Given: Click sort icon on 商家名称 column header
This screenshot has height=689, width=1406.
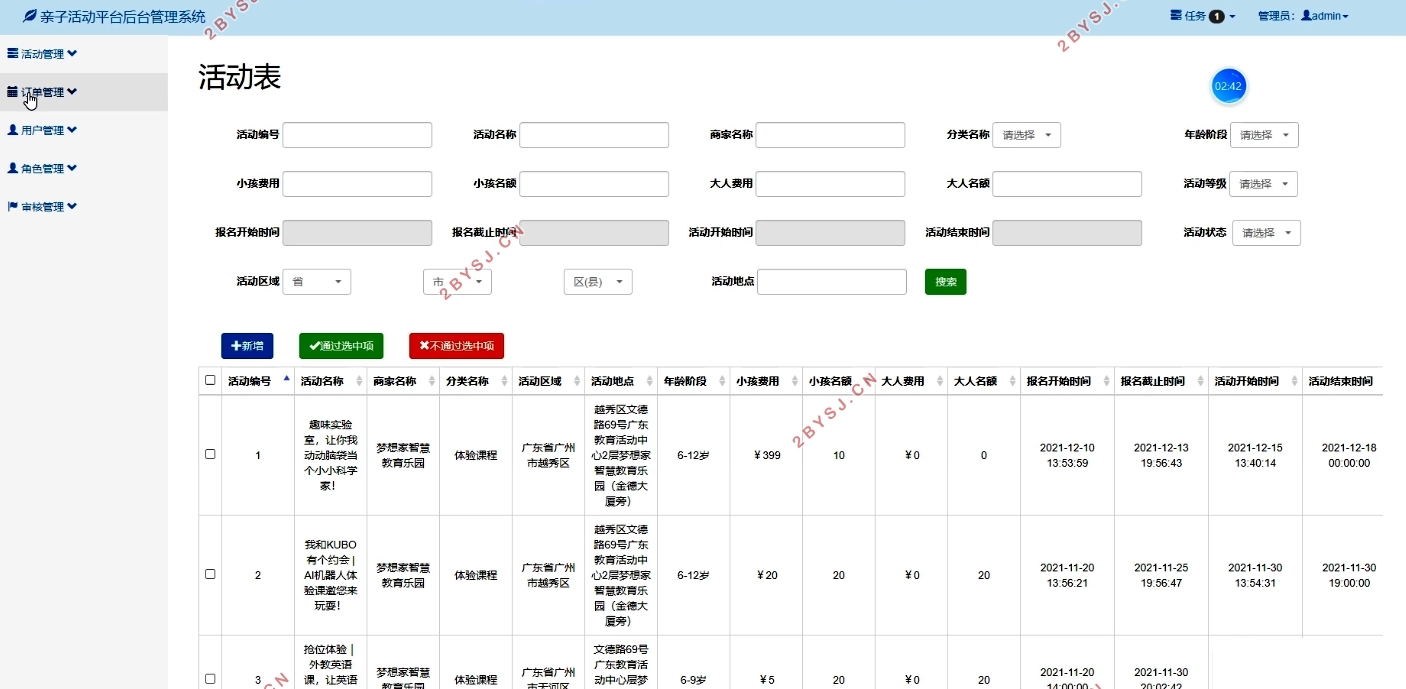Looking at the screenshot, I should coord(432,381).
